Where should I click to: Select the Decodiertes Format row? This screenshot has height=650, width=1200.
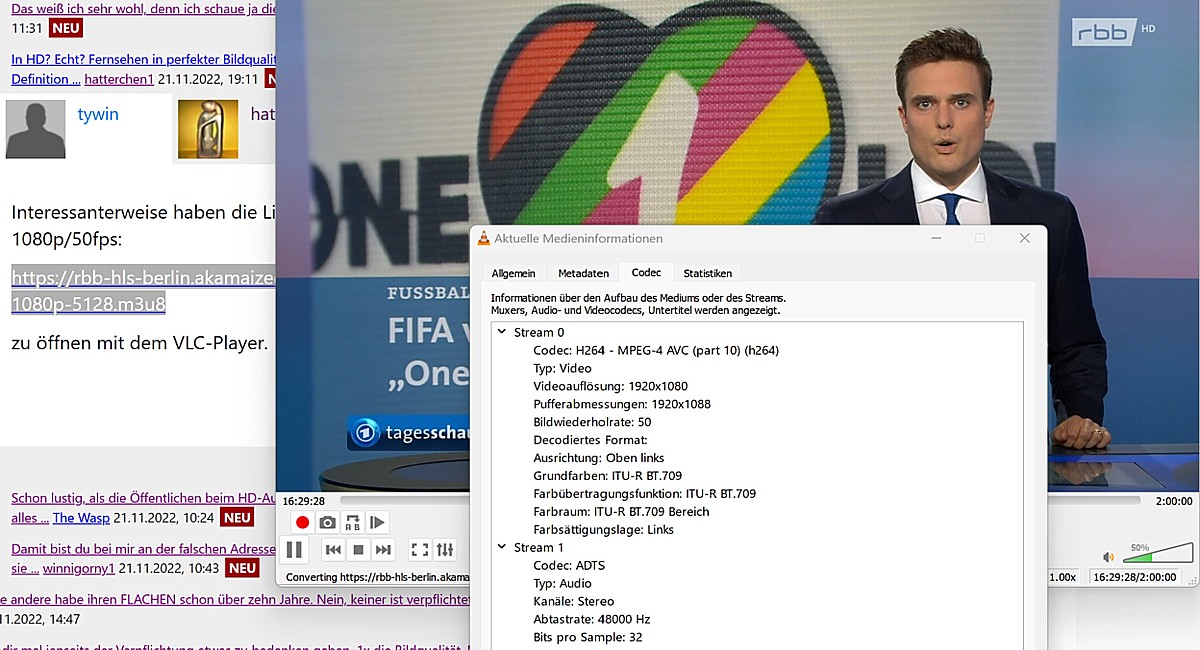590,440
